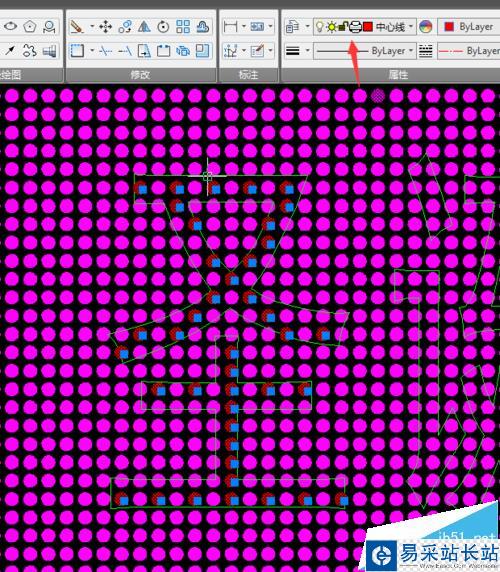Viewport: 500px width, 572px height.
Task: Open the Array grid tool
Action: pos(183,27)
